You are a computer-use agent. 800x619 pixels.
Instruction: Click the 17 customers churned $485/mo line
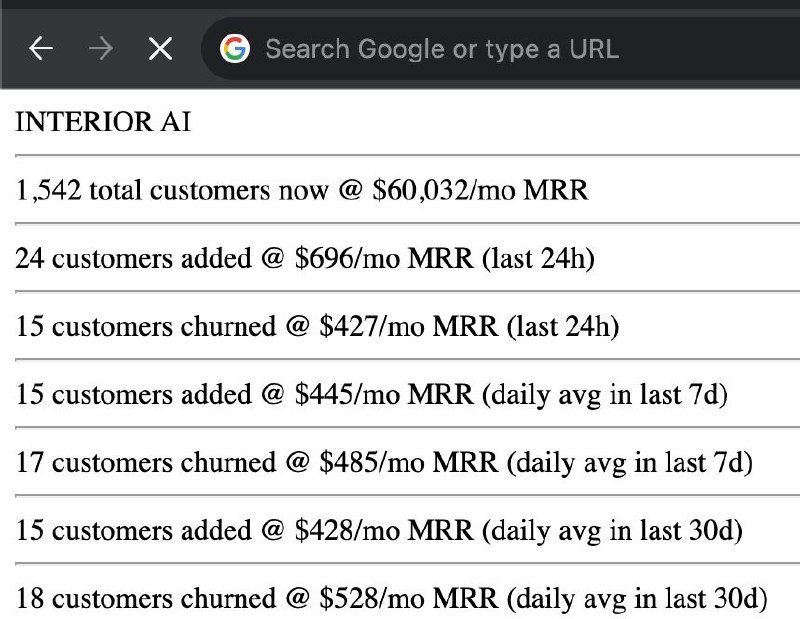(384, 462)
